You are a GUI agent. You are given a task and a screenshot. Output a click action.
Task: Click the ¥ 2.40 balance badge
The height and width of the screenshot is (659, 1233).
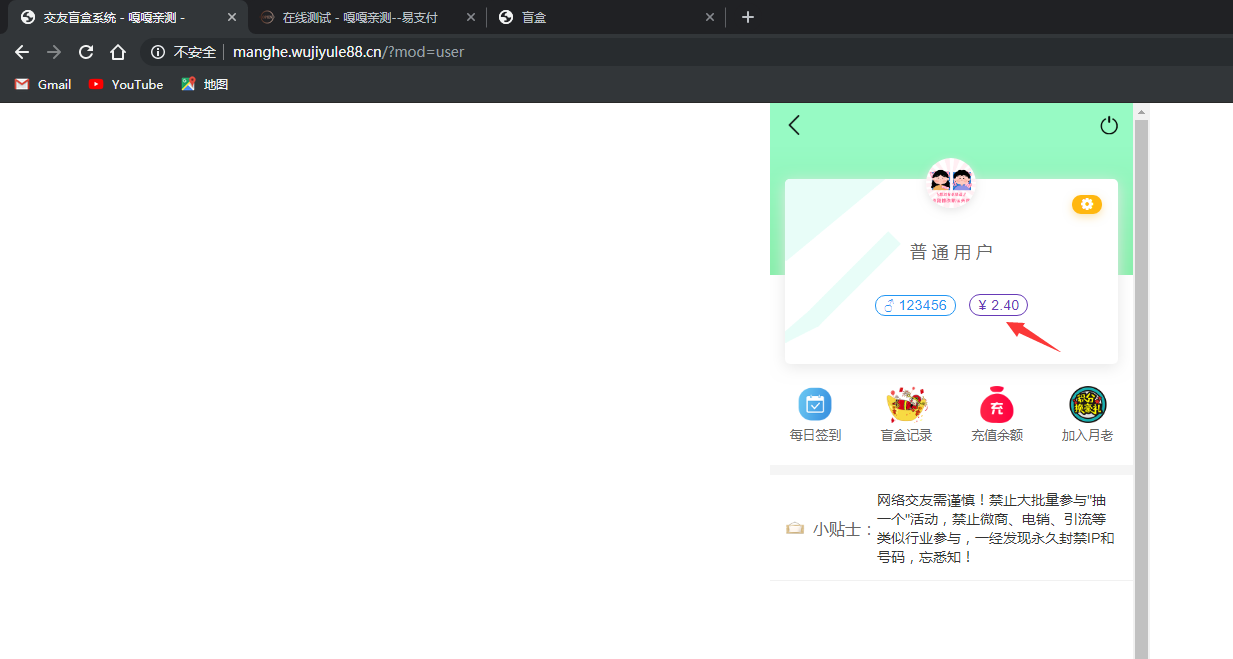tap(998, 305)
